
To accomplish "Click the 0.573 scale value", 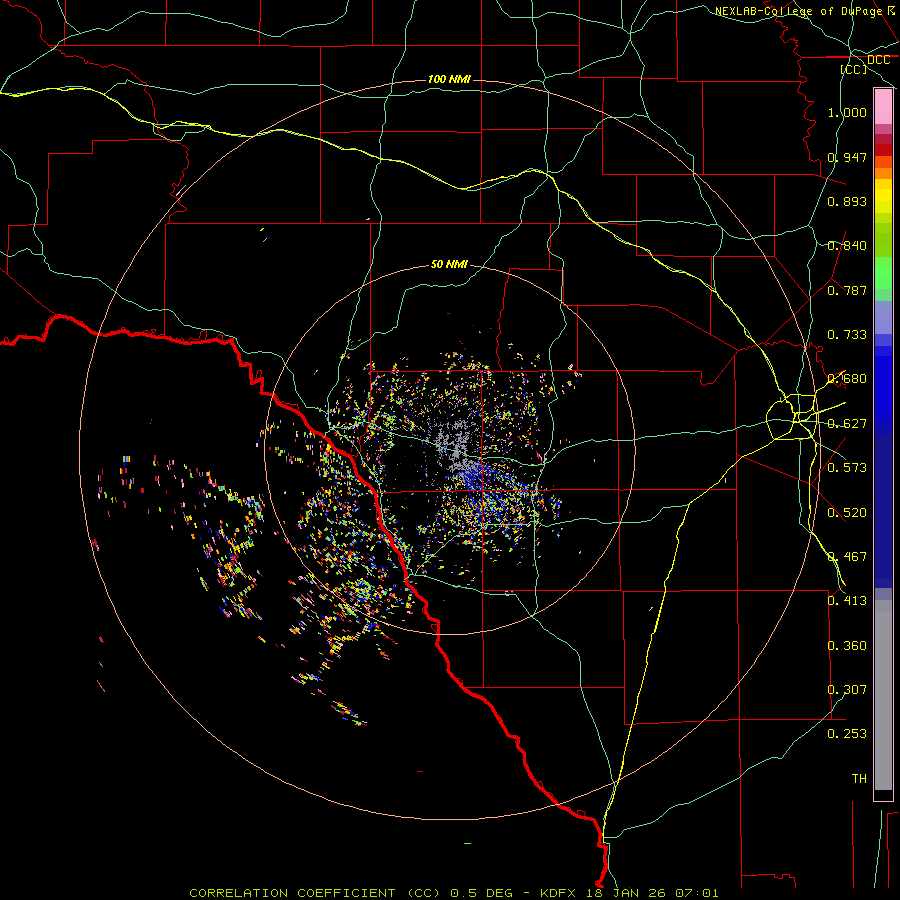I will (847, 468).
